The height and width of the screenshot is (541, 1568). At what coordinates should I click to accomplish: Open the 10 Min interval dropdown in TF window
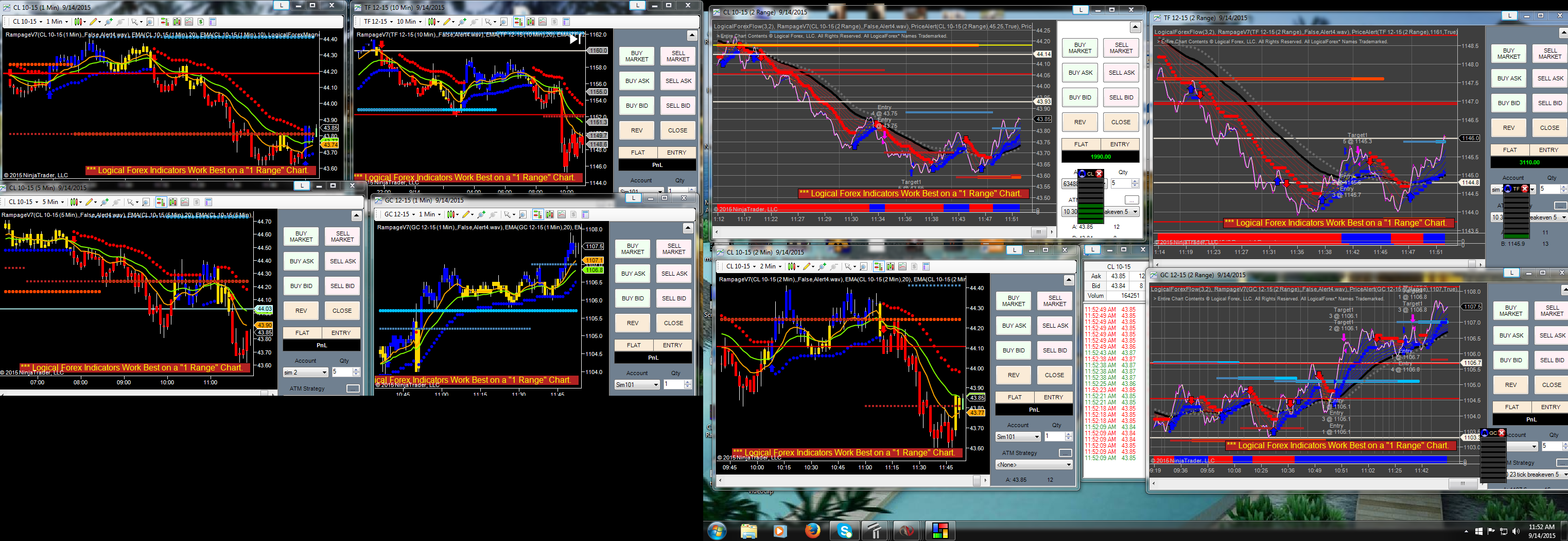[410, 21]
